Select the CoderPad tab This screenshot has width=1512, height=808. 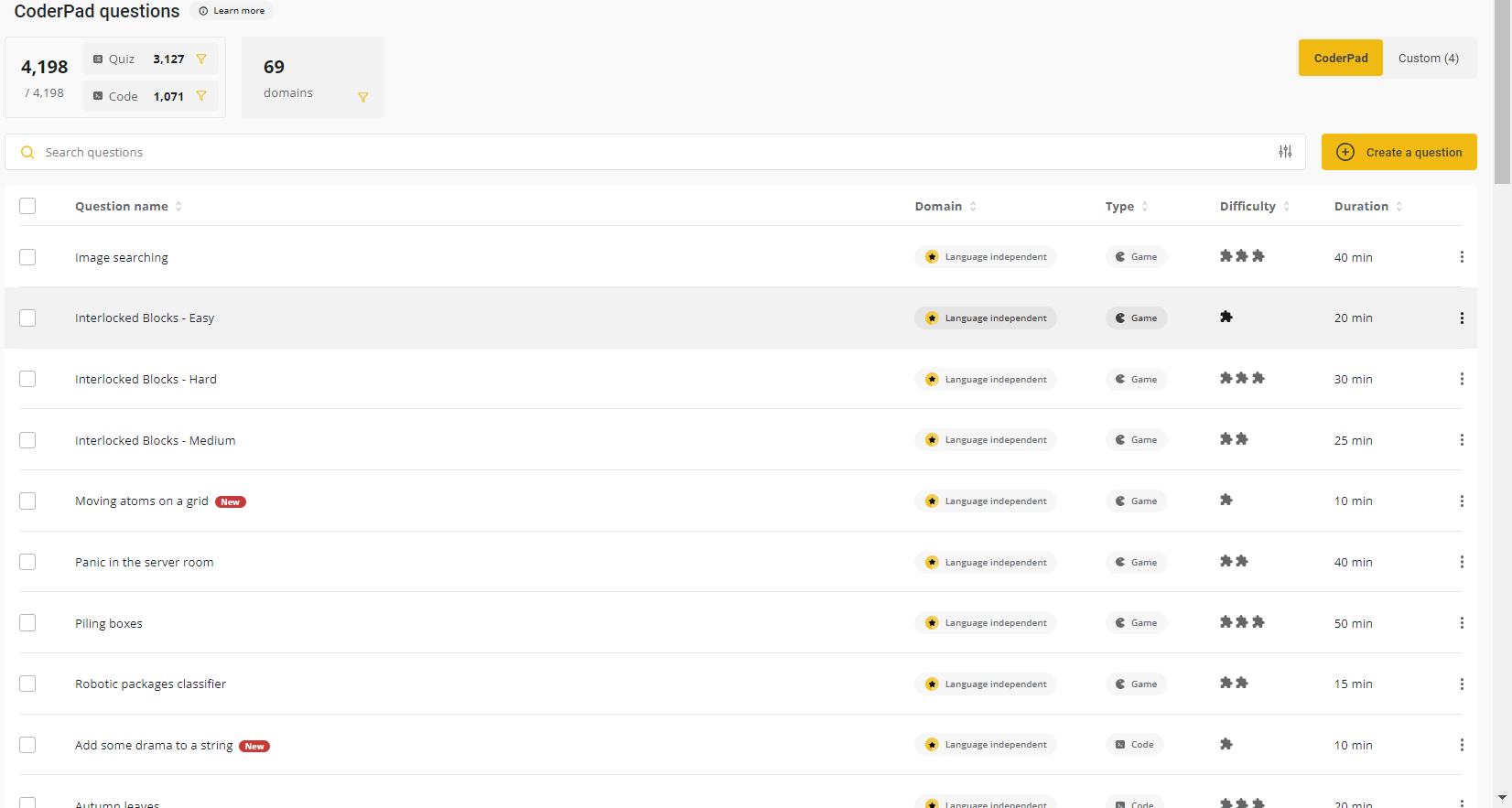click(1340, 59)
